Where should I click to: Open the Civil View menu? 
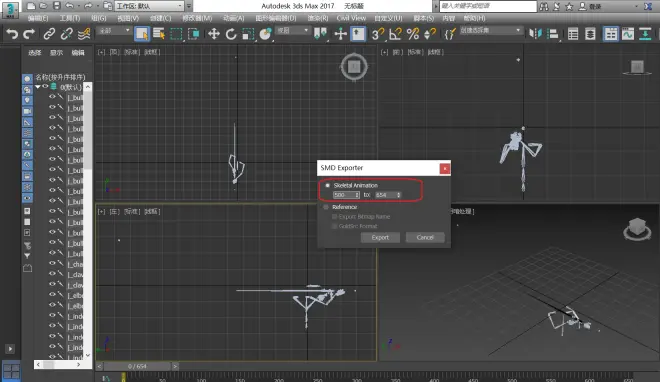[351, 18]
